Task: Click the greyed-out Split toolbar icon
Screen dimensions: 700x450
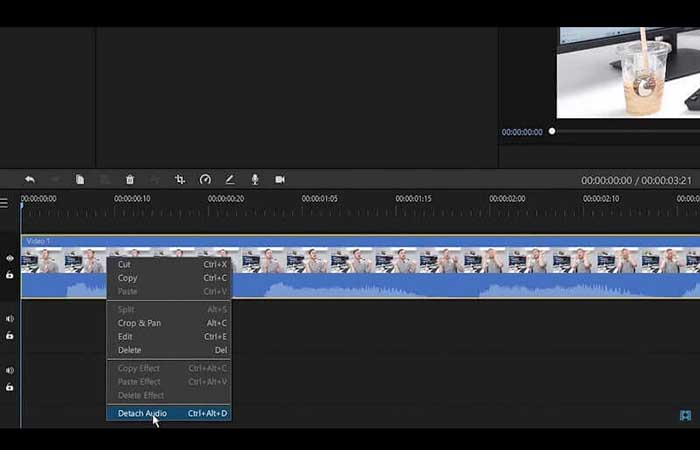Action: pos(155,179)
